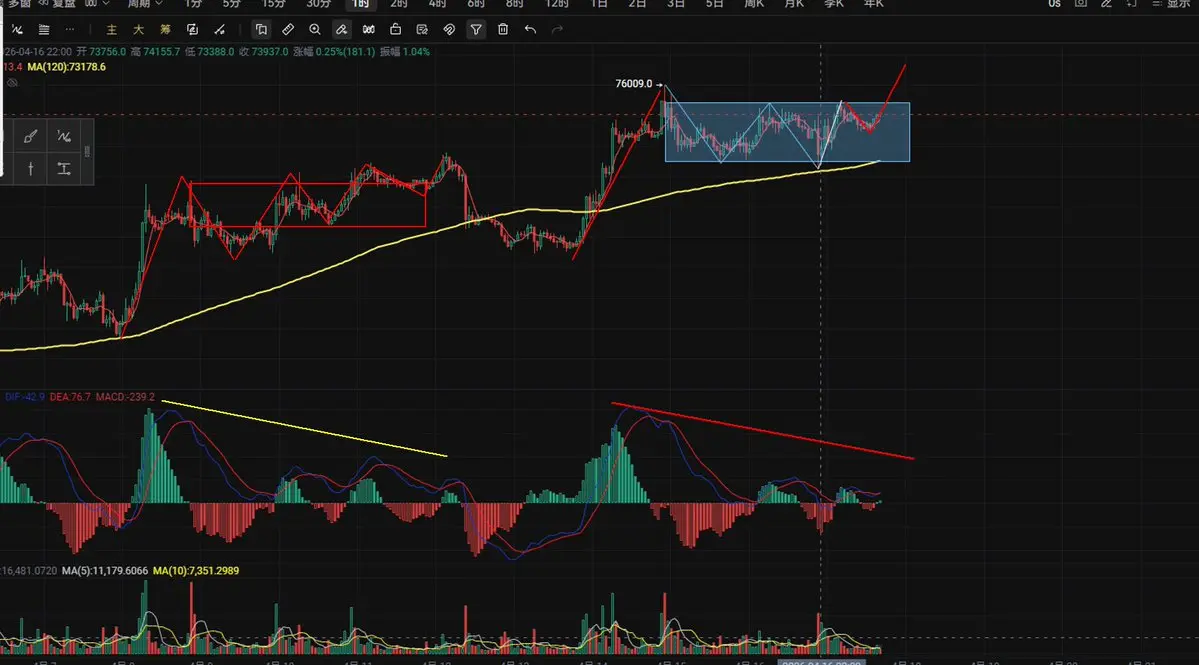Screen dimensions: 1199x665
Task: Toggle the highlighted paint-pen drawing tool
Action: [x=342, y=30]
